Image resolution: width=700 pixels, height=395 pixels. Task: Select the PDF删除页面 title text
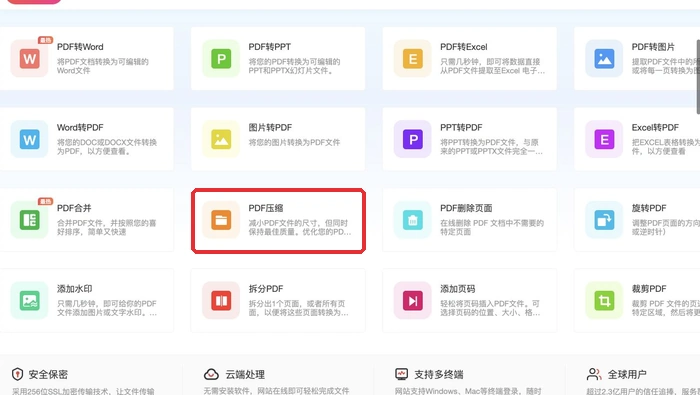[x=466, y=208]
